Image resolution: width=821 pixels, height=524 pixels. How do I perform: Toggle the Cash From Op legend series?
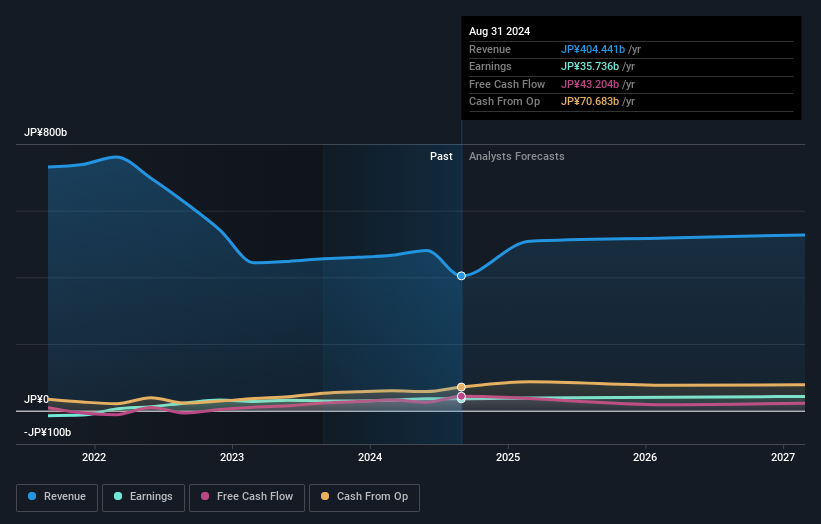coord(364,497)
